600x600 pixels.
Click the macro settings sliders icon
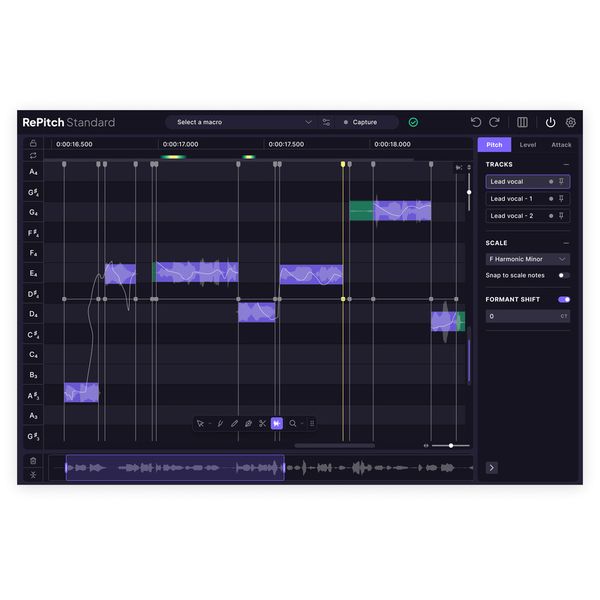coord(326,122)
